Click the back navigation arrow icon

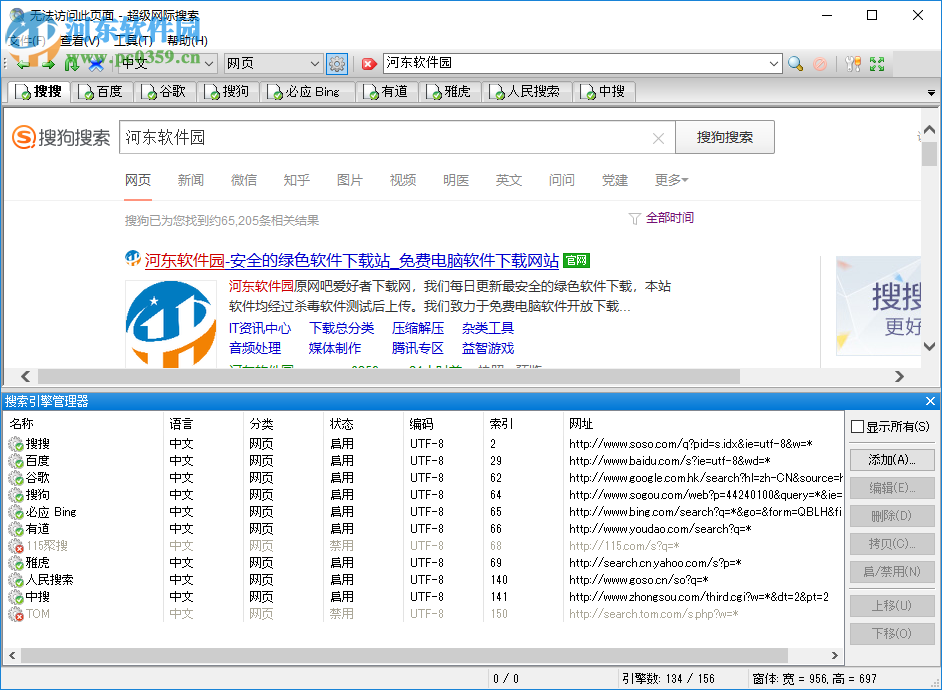coord(22,62)
